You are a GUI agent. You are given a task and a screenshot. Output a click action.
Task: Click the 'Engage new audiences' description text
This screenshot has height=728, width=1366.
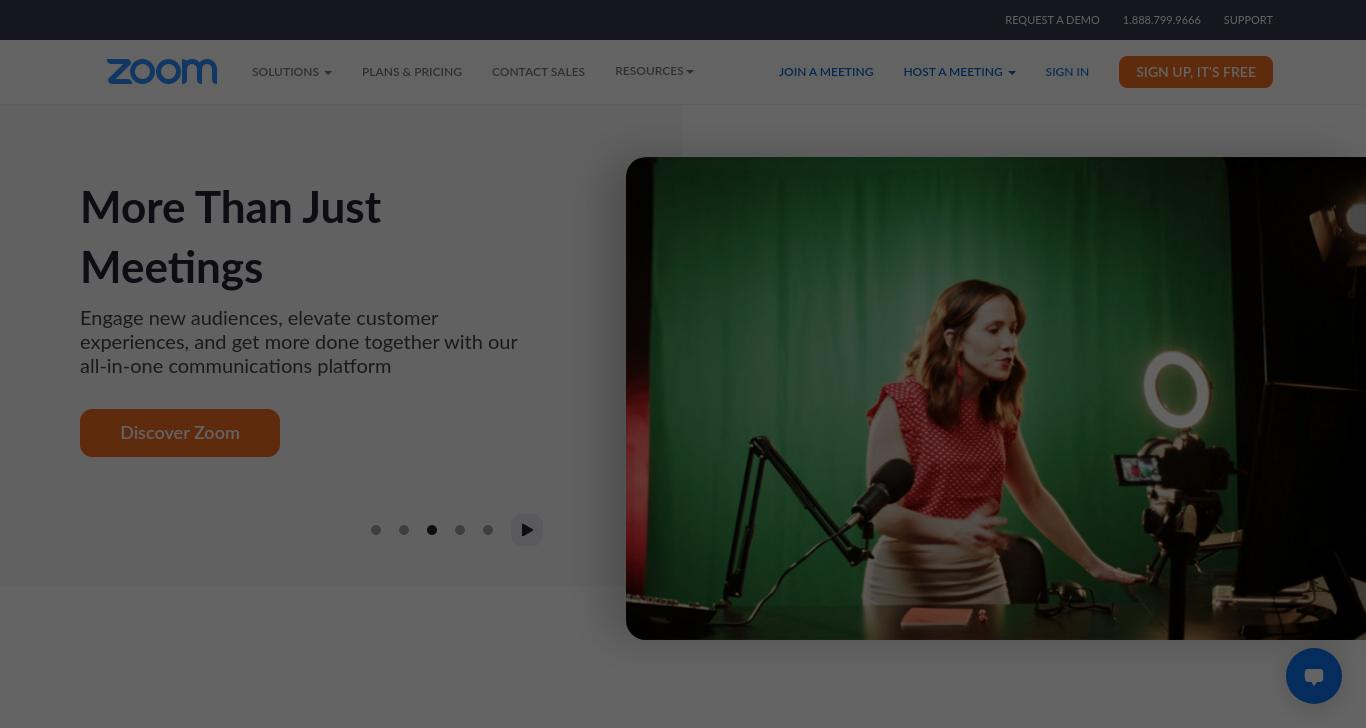(x=299, y=342)
